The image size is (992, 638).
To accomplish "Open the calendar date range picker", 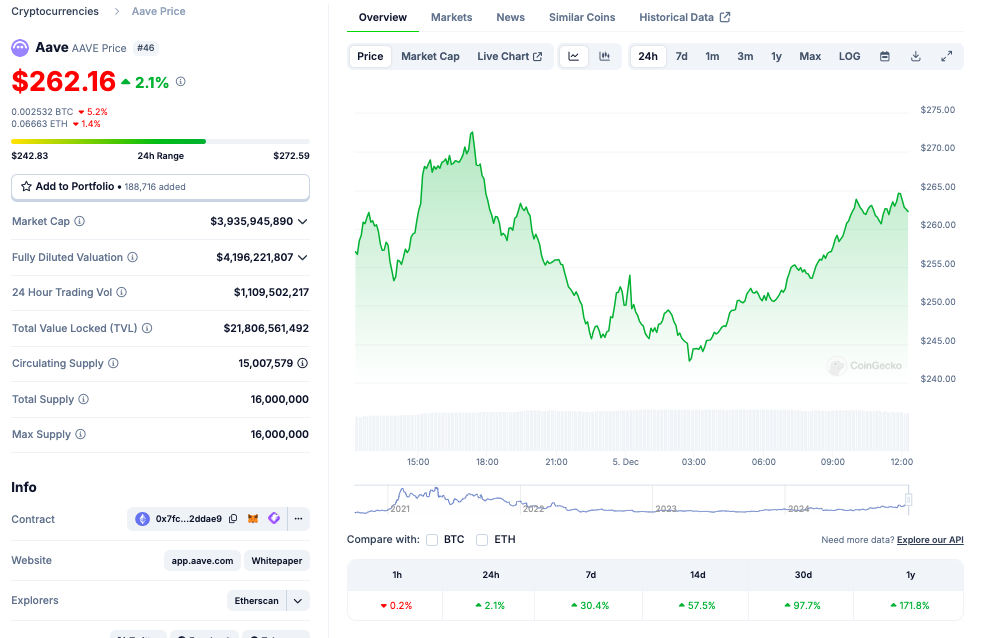I will [884, 56].
